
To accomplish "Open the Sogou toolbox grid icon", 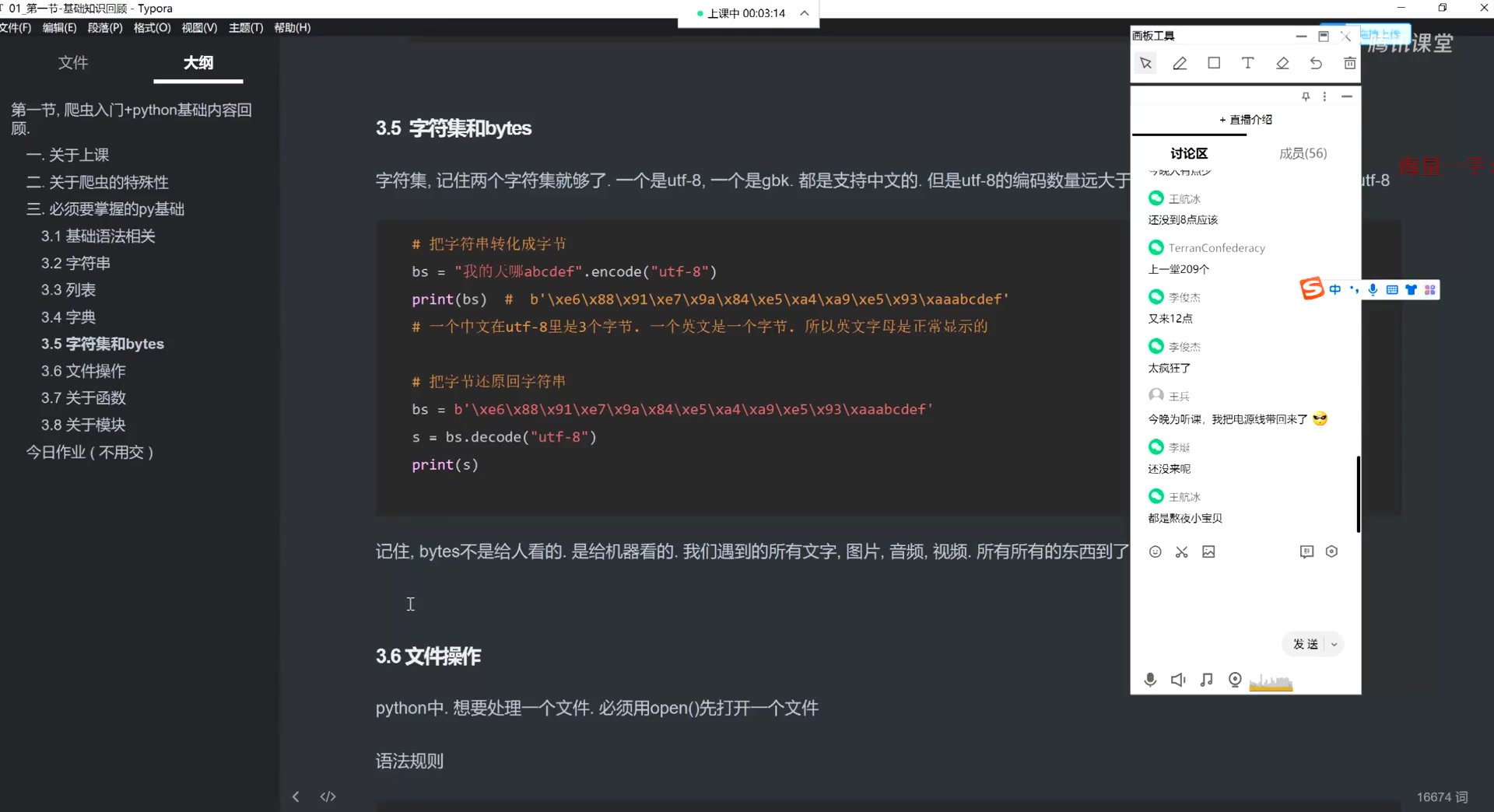I will pyautogui.click(x=1430, y=289).
